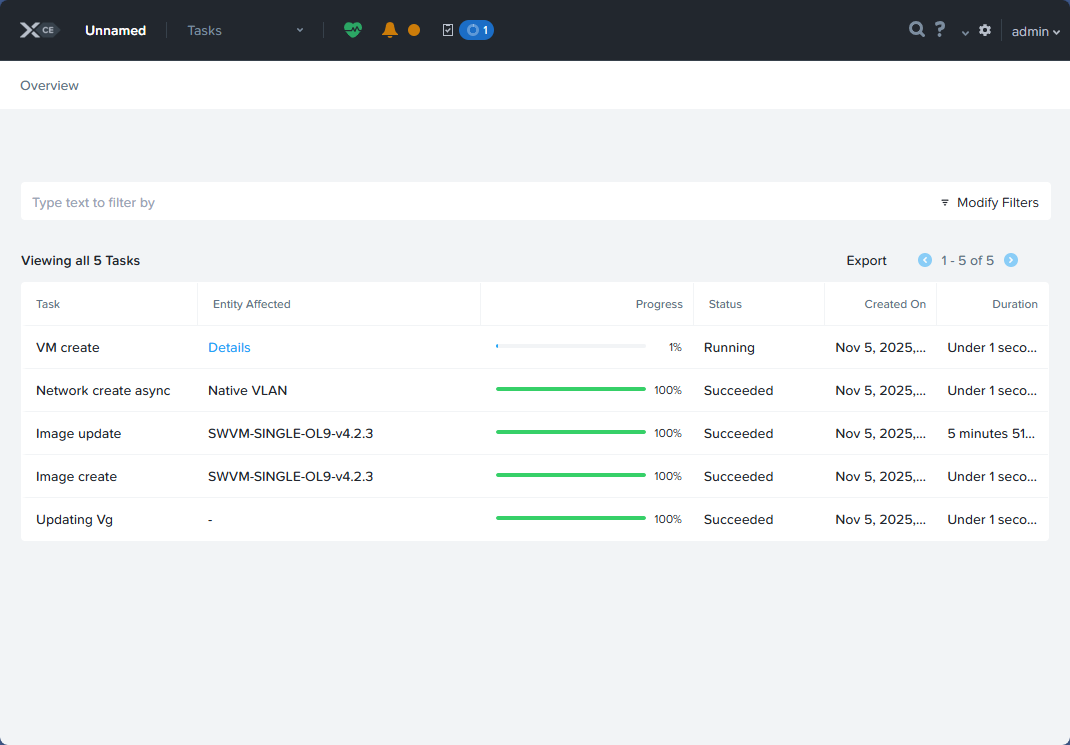View alerts via the bell icon

pyautogui.click(x=390, y=30)
